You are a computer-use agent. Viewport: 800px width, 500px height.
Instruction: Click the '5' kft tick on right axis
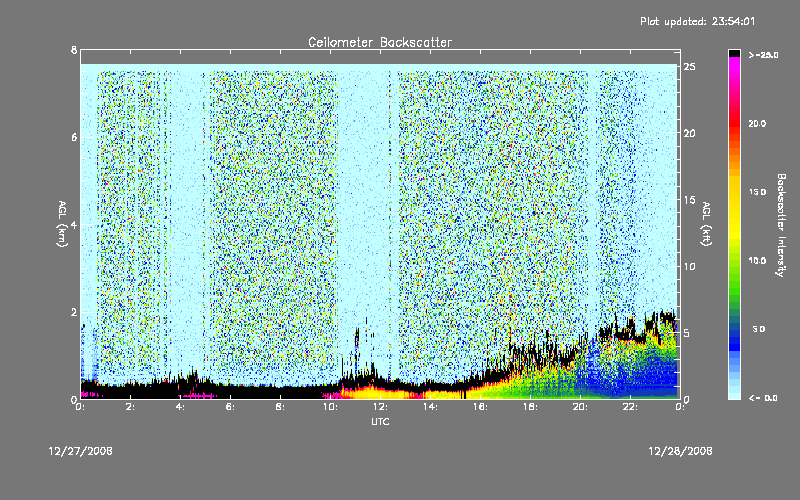(687, 333)
